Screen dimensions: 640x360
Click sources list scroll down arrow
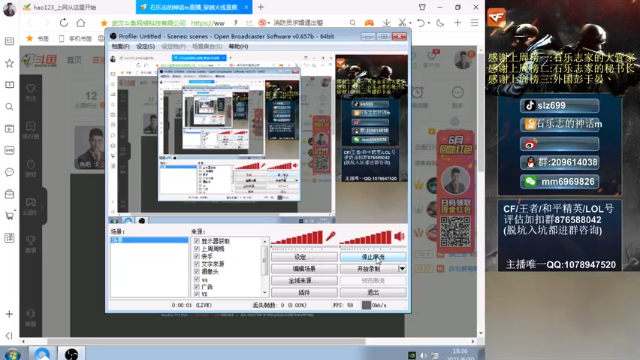point(264,293)
